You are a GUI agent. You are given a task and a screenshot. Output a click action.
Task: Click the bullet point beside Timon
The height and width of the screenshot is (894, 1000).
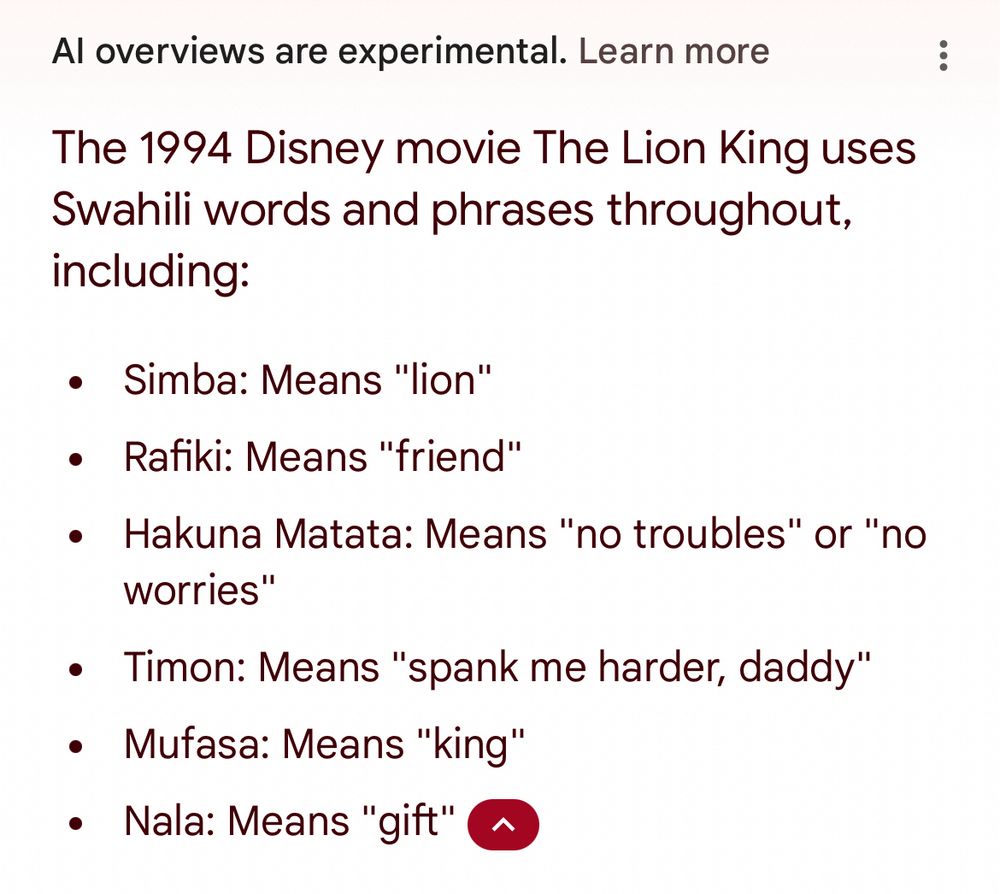coord(76,669)
